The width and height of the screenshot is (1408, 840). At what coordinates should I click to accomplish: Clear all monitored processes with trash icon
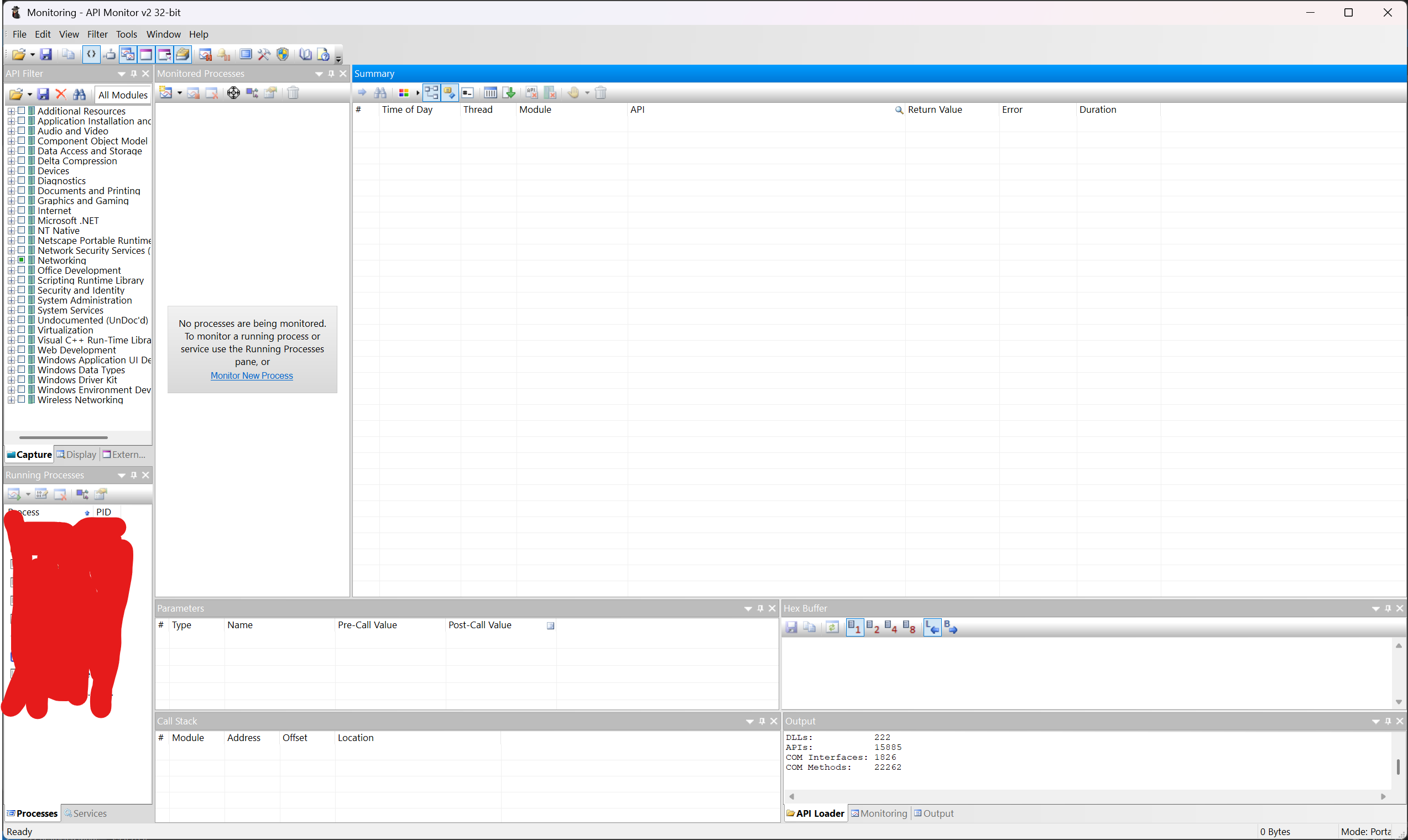(x=293, y=93)
